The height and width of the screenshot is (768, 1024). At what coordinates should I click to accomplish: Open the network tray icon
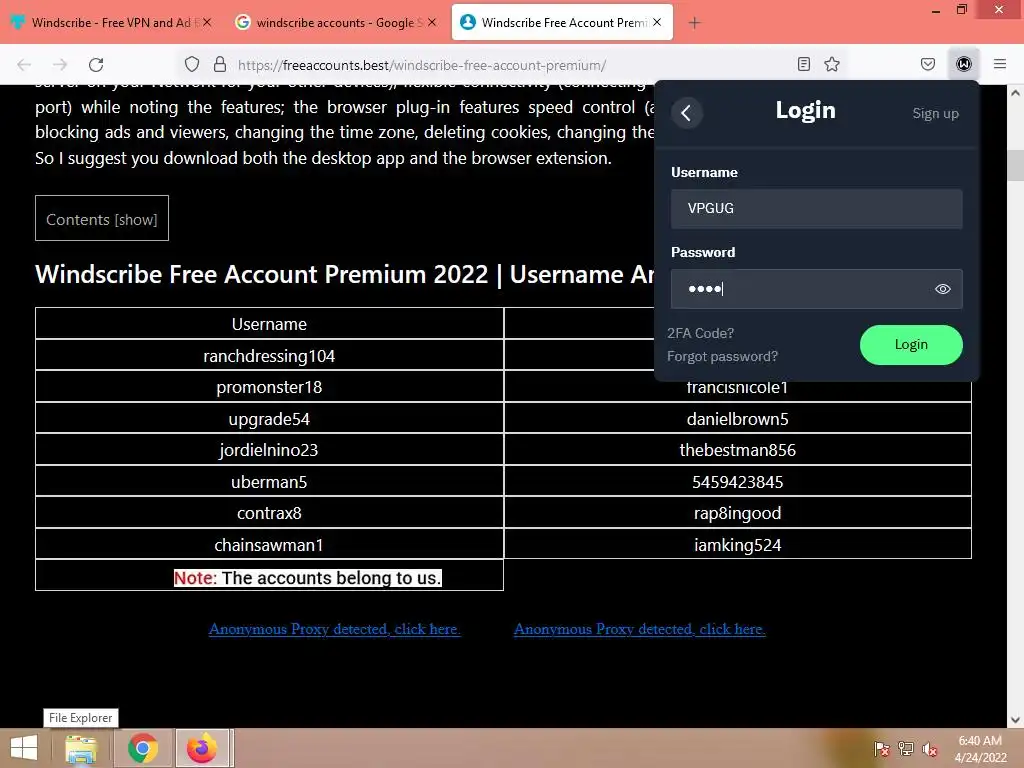(906, 749)
